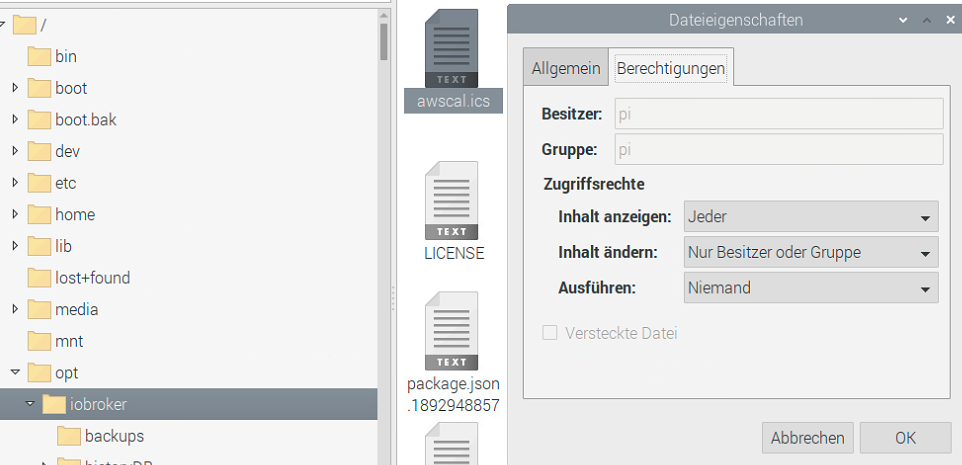962x465 pixels.
Task: Select the awscal.ics file name label
Action: coord(453,101)
